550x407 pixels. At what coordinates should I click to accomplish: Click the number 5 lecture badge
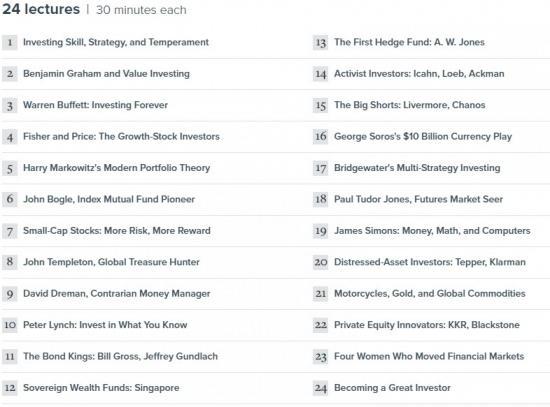point(10,168)
